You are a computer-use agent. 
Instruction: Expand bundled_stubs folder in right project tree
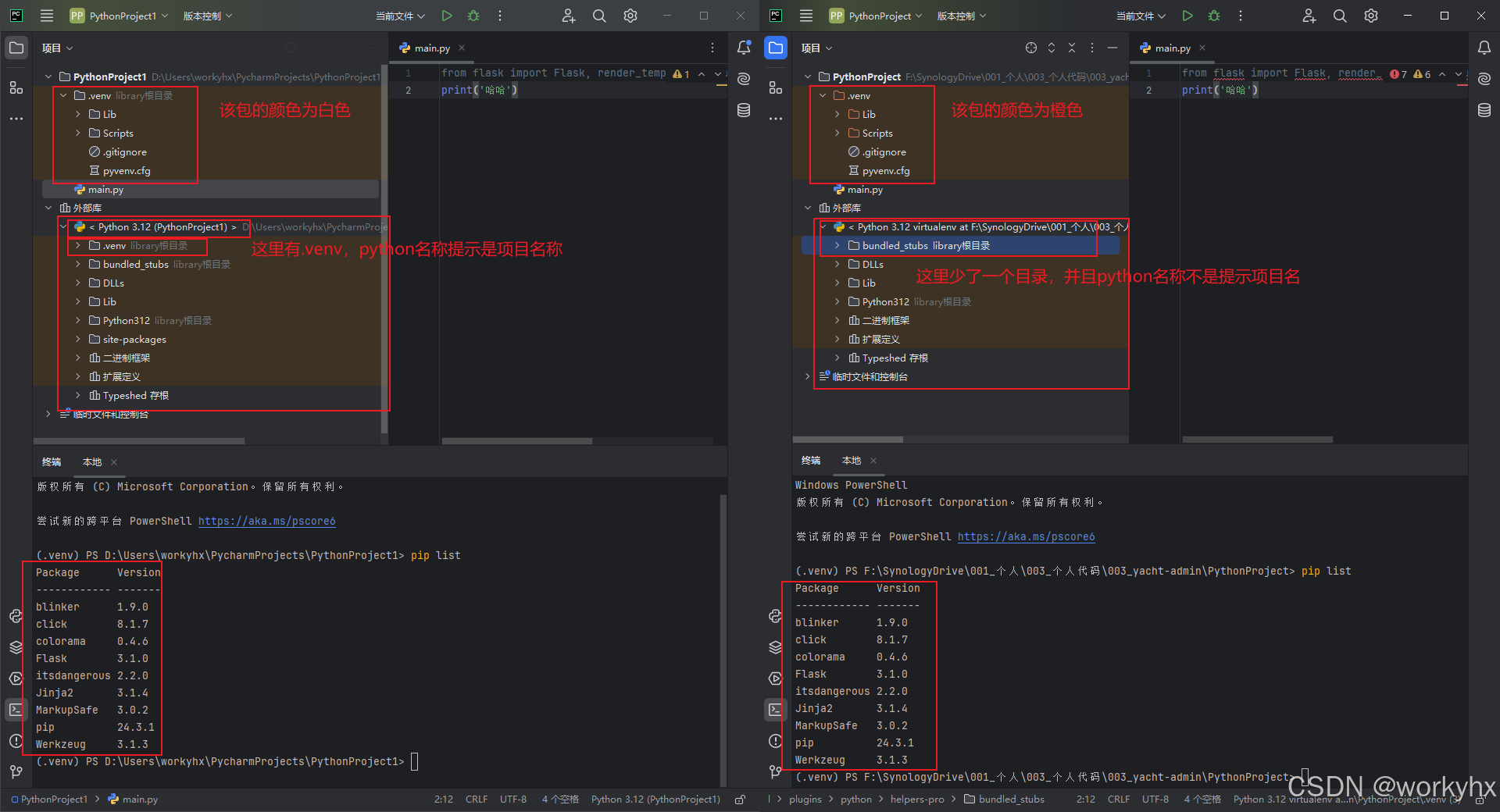click(x=837, y=245)
